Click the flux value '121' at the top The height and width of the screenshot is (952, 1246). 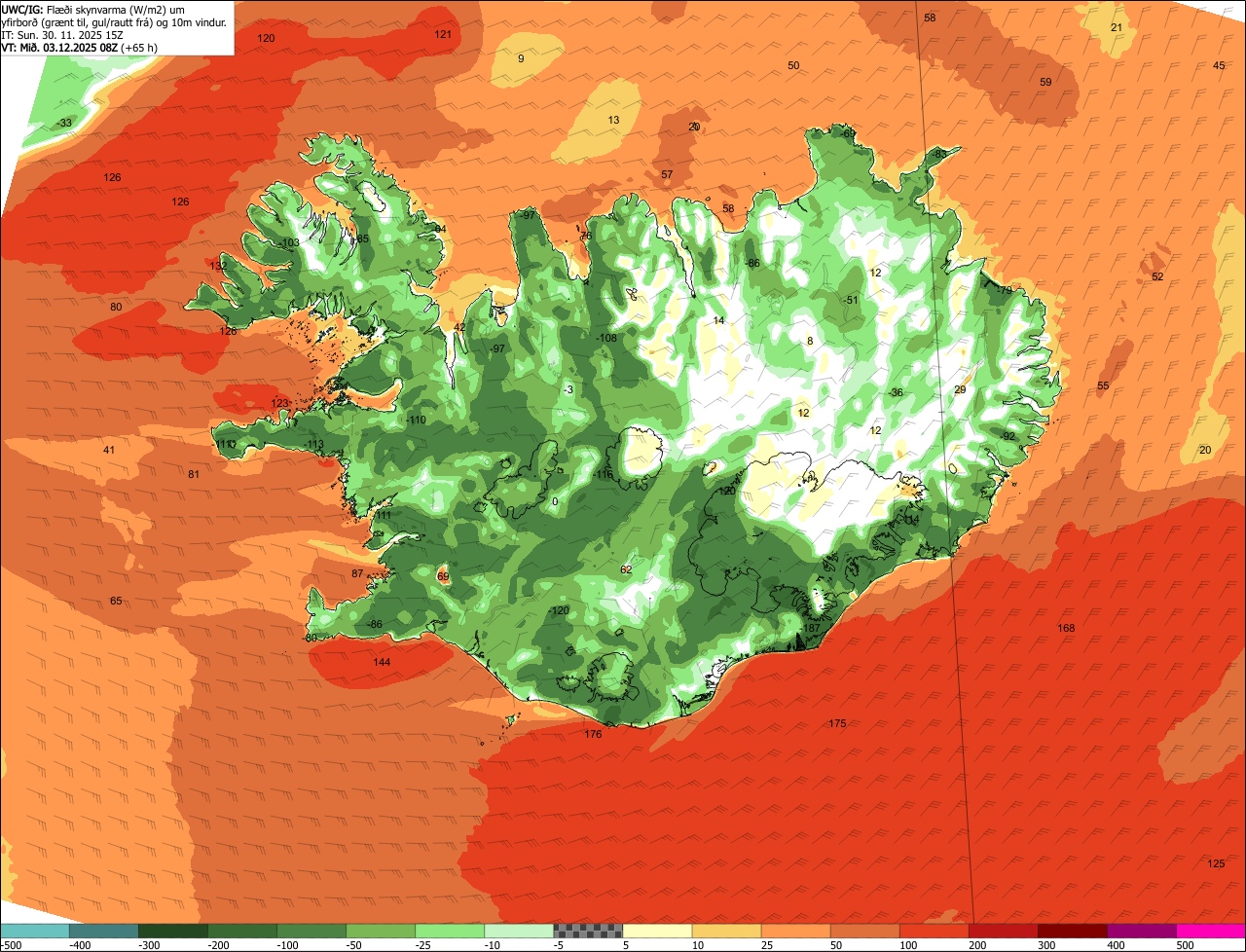point(443,34)
